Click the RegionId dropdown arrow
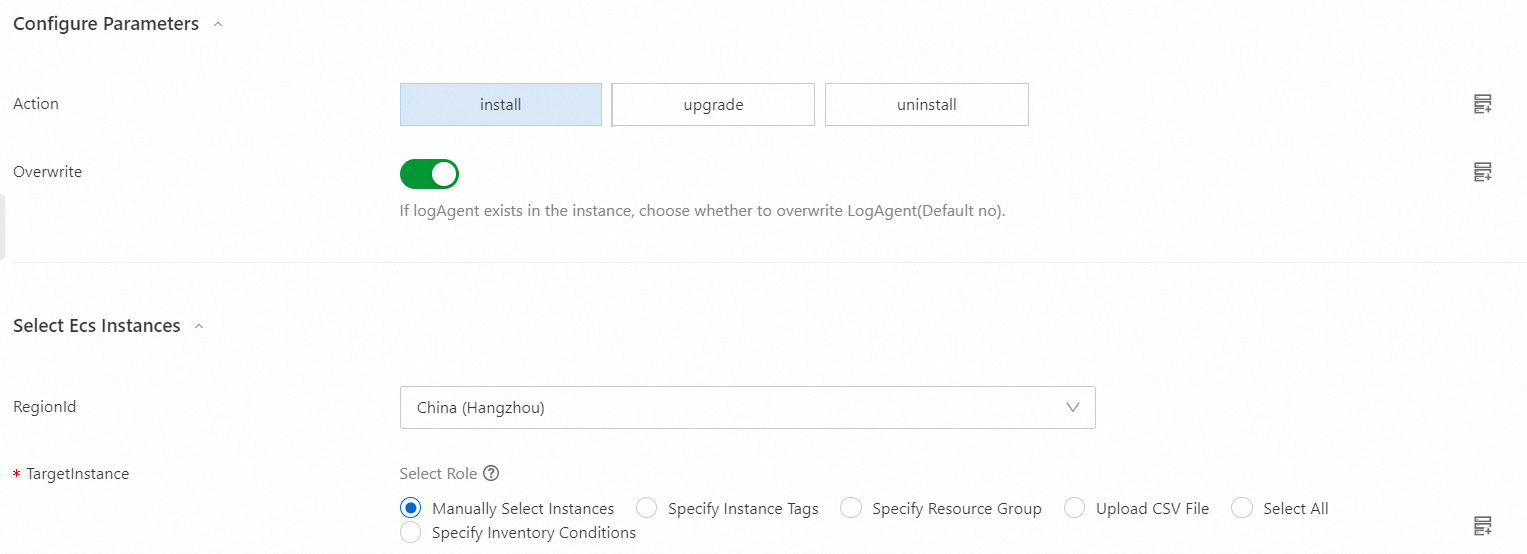Image resolution: width=1527 pixels, height=554 pixels. point(1073,408)
